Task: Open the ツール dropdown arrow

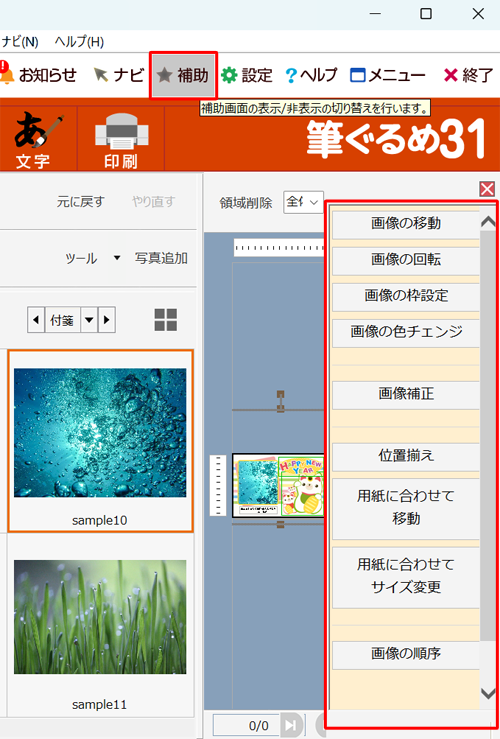Action: pos(117,258)
